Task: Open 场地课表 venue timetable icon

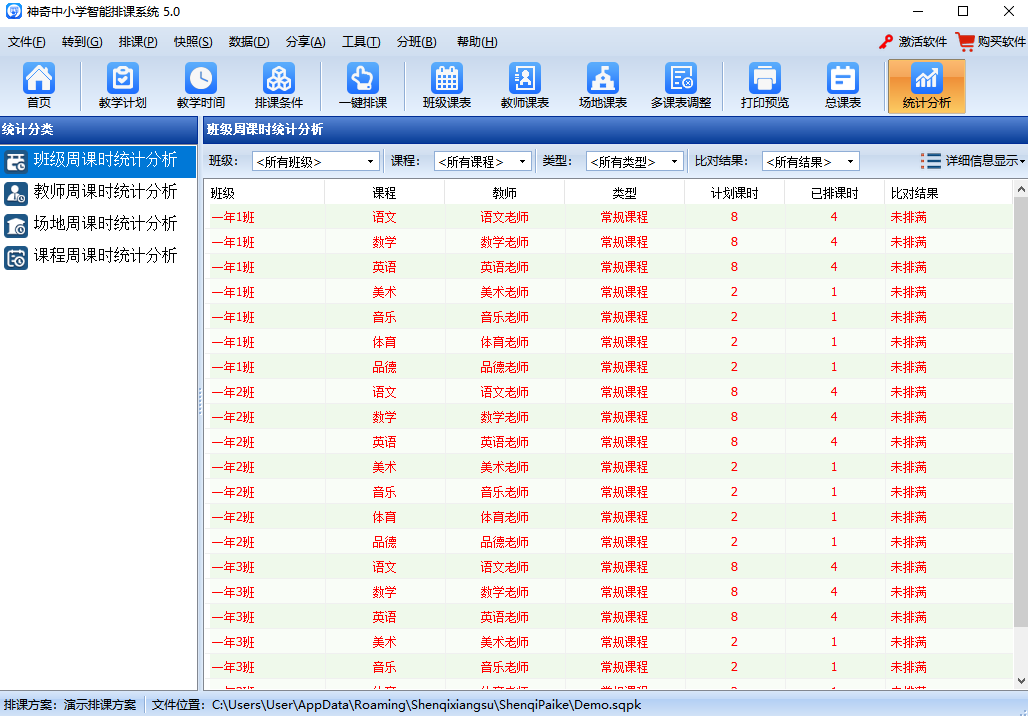Action: coord(602,86)
